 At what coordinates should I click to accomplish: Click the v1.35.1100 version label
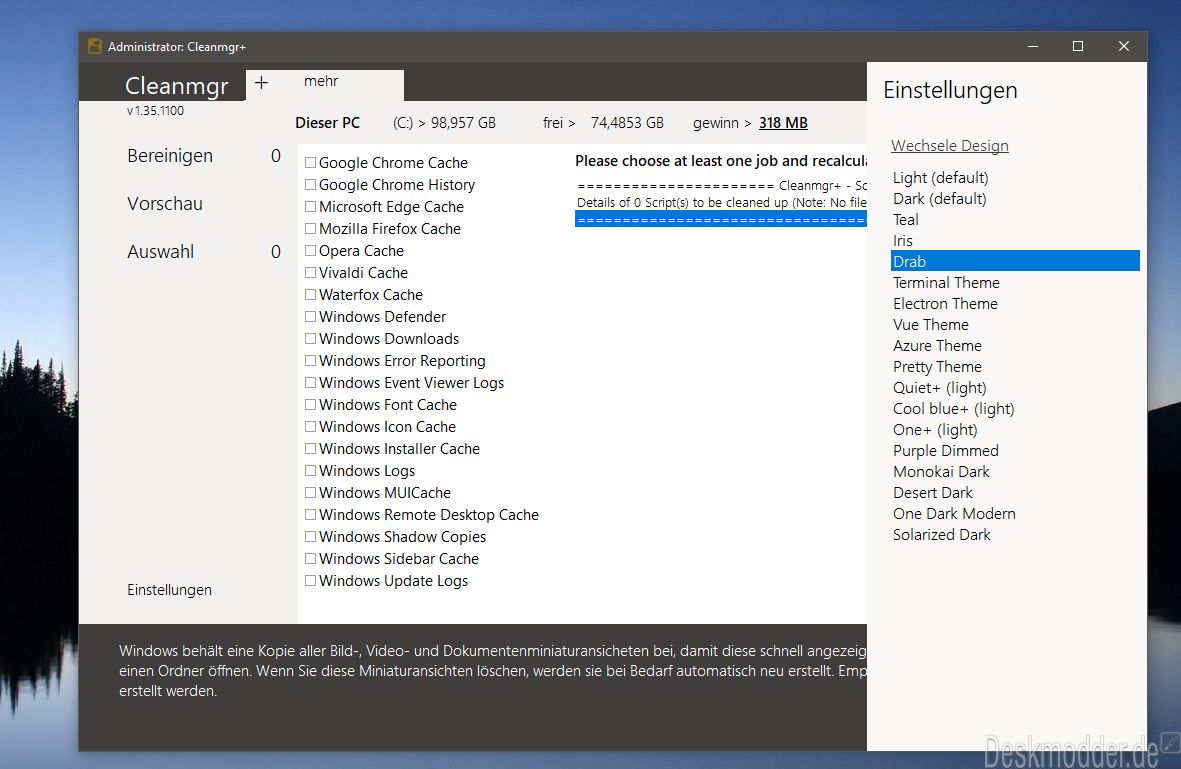[155, 111]
